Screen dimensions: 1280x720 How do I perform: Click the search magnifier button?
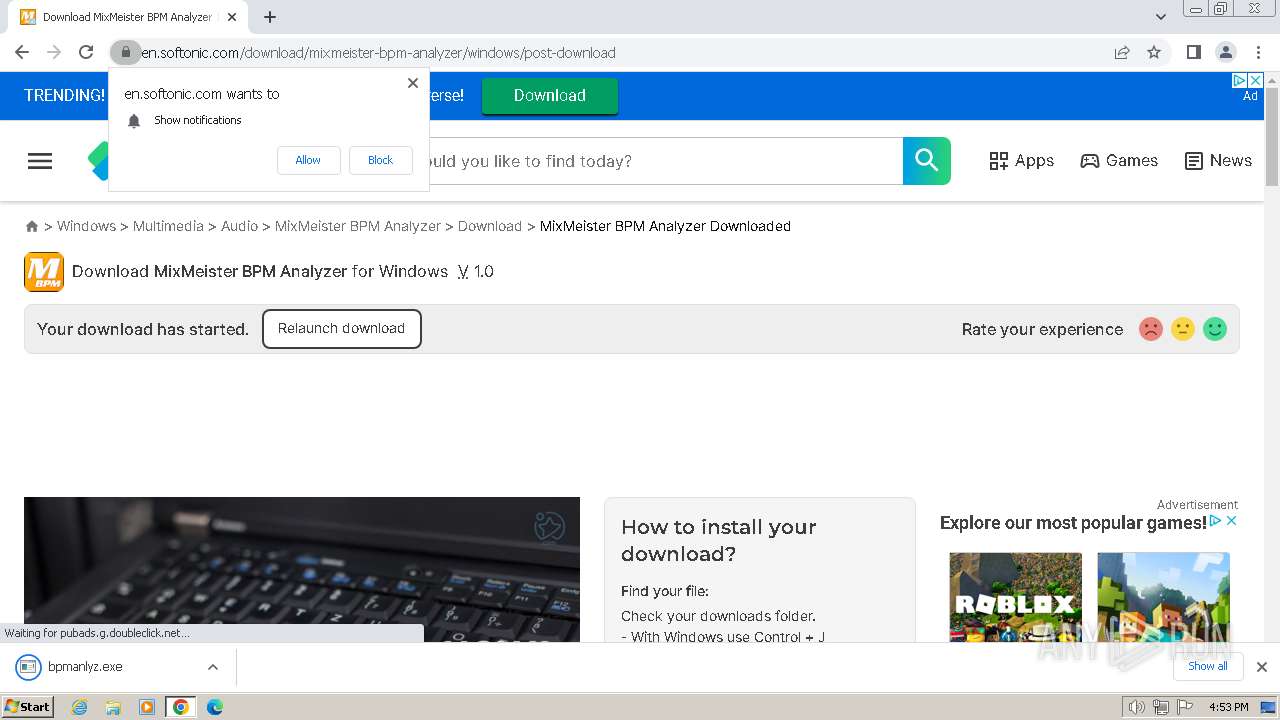coord(927,161)
